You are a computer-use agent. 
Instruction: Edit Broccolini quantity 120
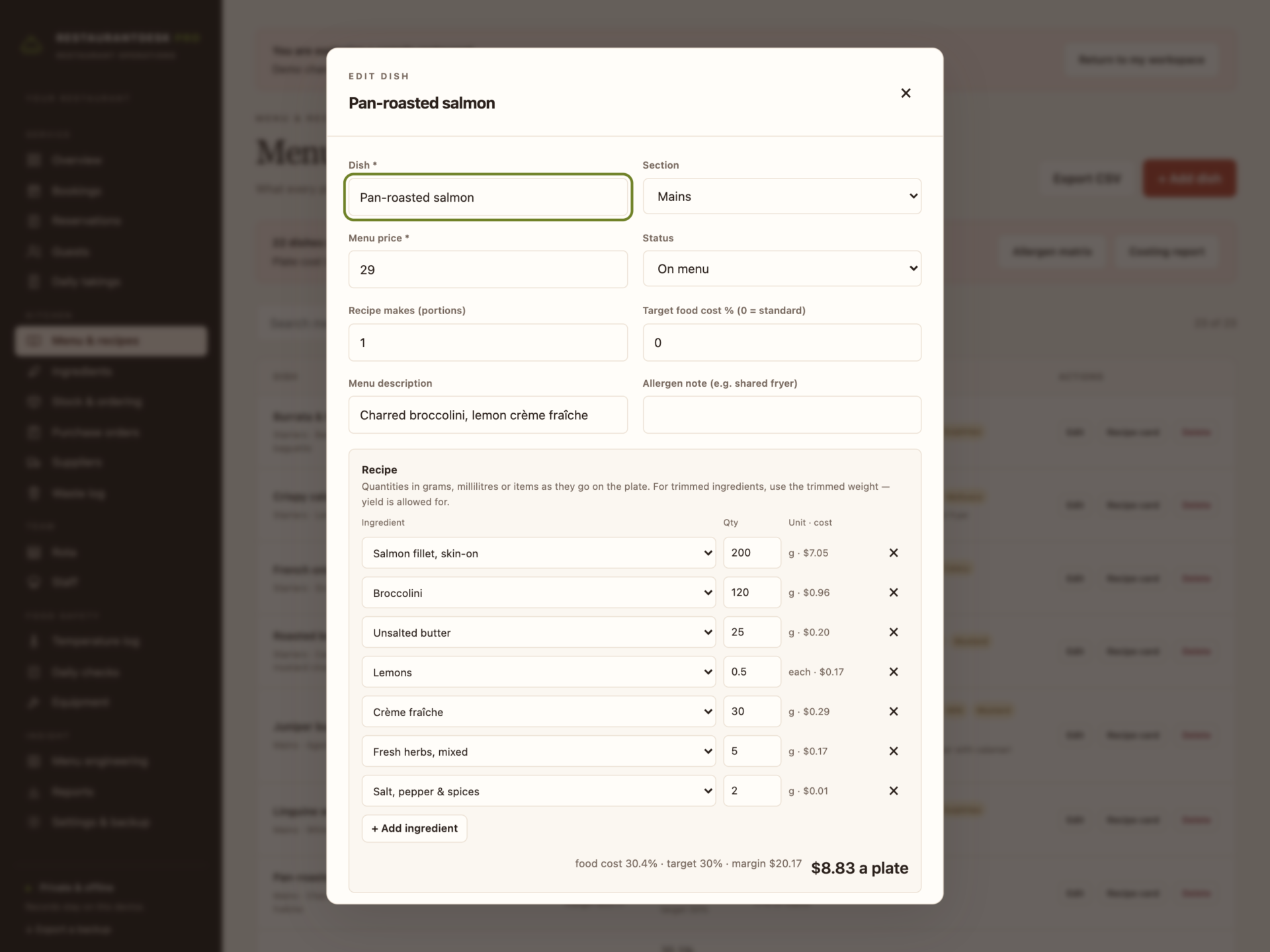coord(752,592)
